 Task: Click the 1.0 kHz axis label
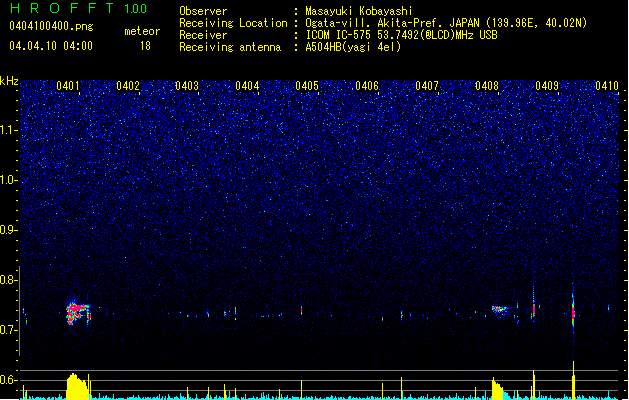pos(9,180)
